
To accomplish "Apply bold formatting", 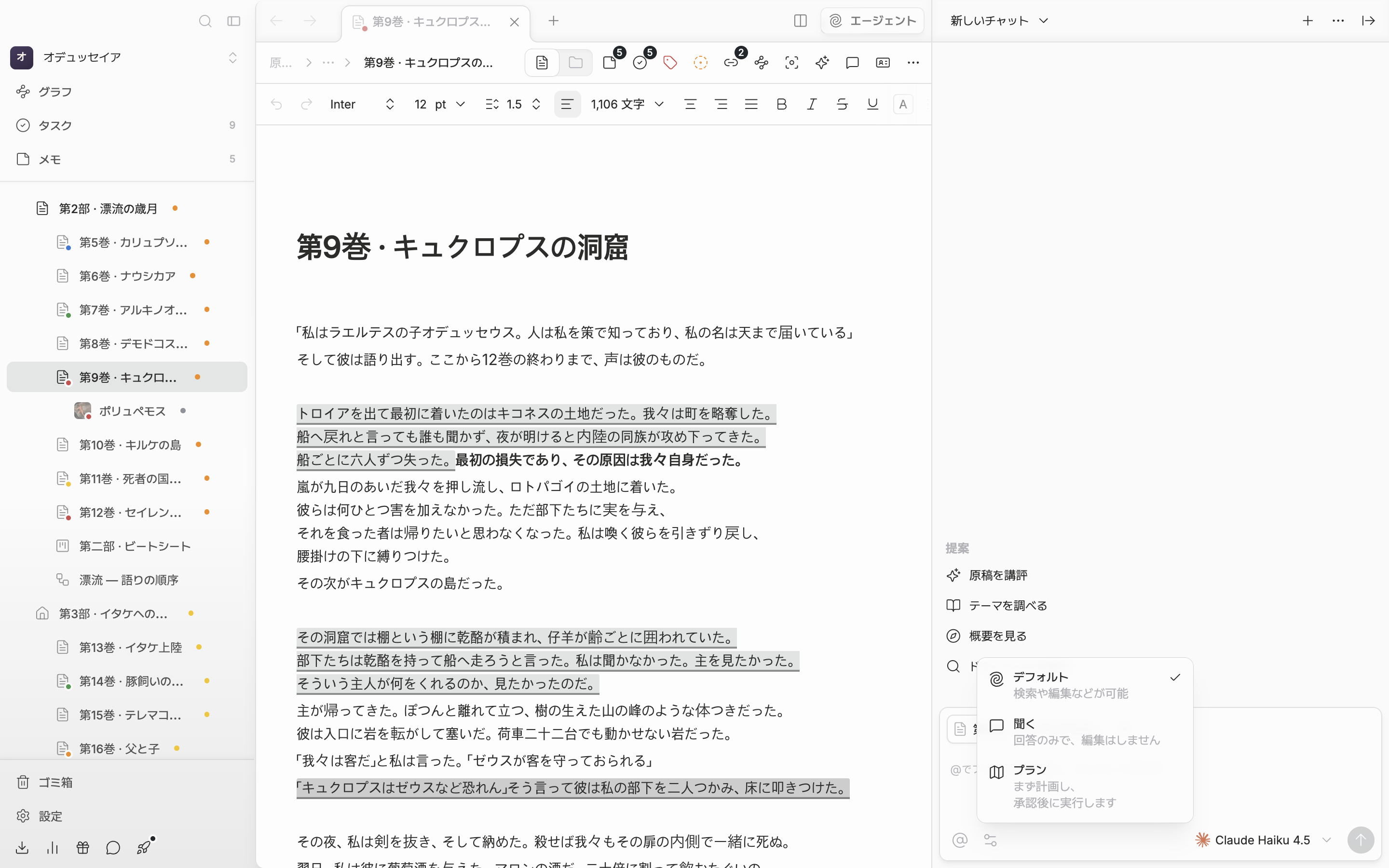I will click(x=781, y=105).
